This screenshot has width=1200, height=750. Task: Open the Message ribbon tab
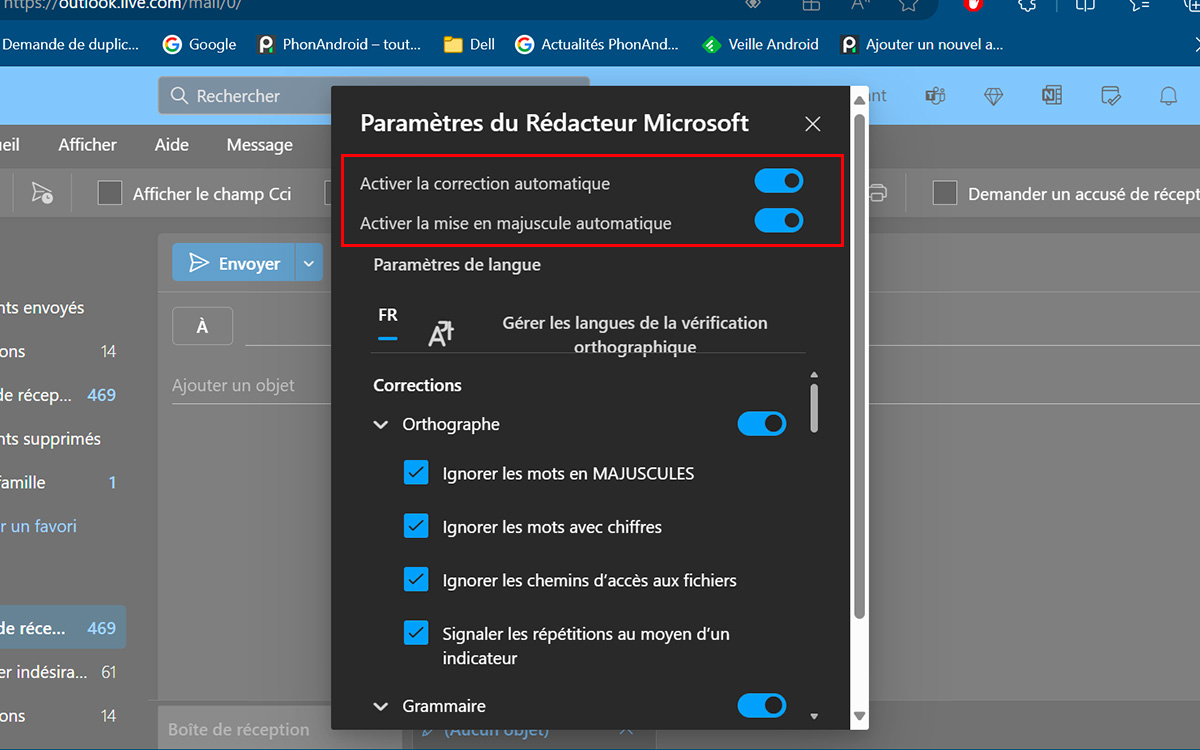coord(259,144)
